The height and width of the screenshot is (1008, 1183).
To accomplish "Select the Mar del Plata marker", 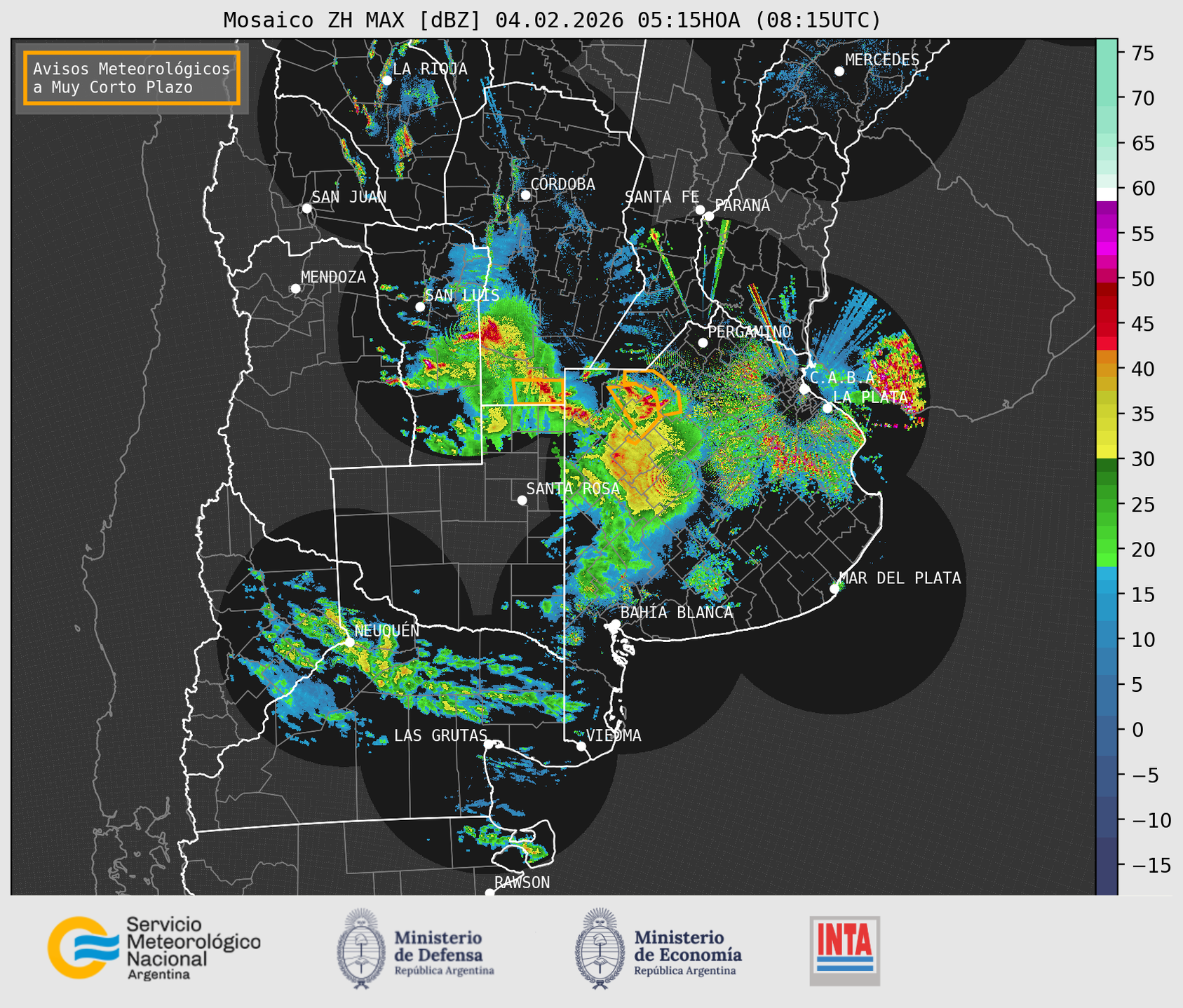I will (834, 589).
